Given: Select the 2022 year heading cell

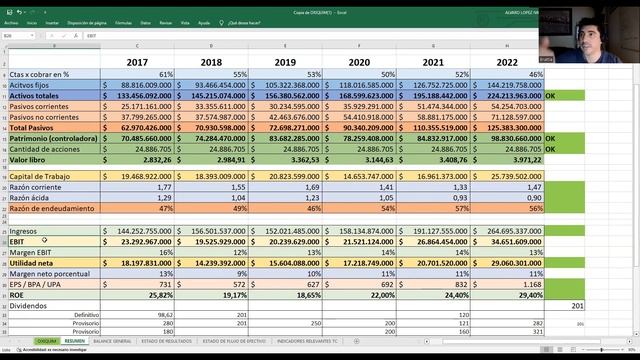Looking at the screenshot, I should (x=507, y=62).
